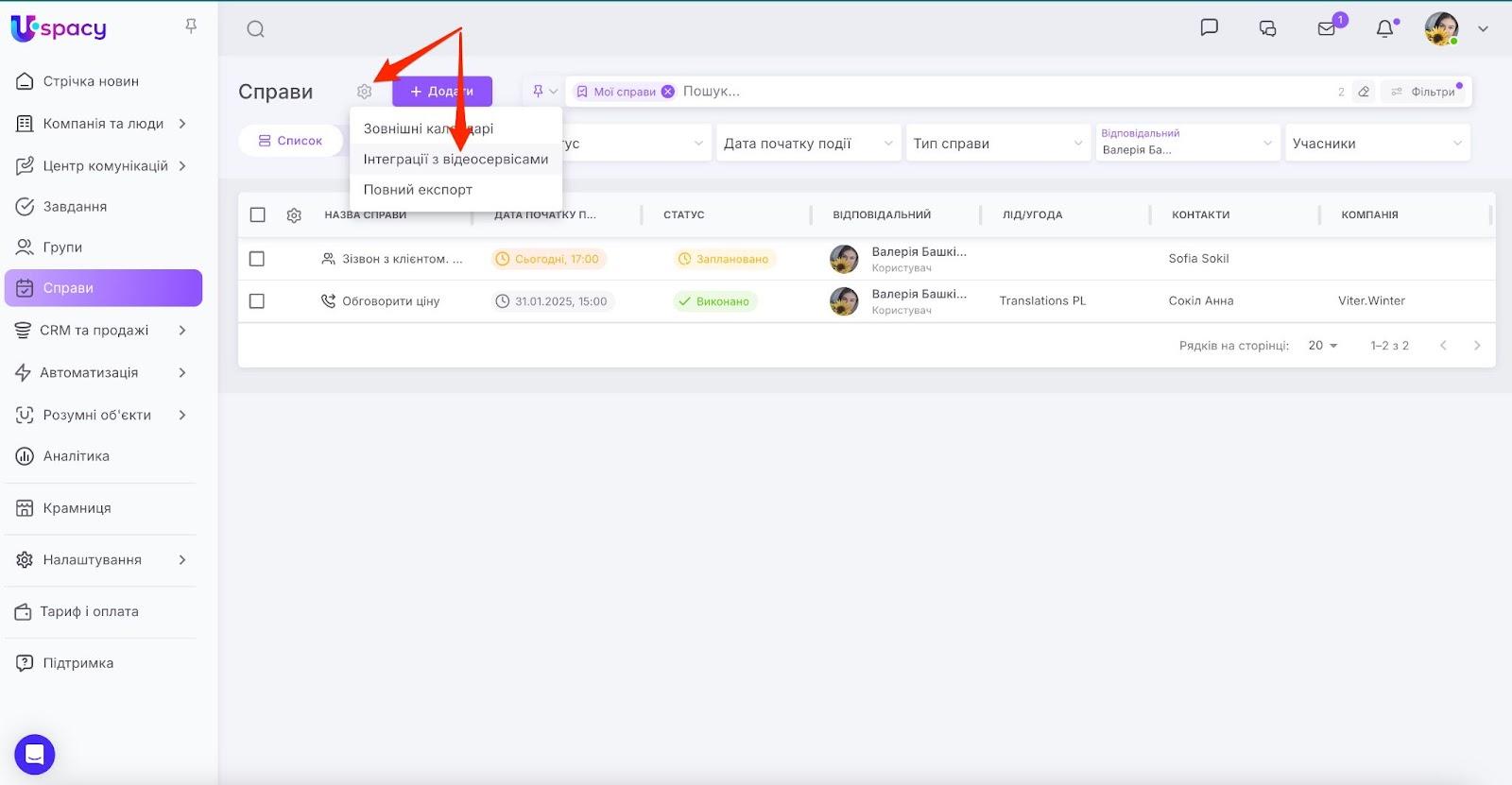The width and height of the screenshot is (1512, 785).
Task: Open the Зізвон з клієнтом activity
Action: [x=402, y=259]
